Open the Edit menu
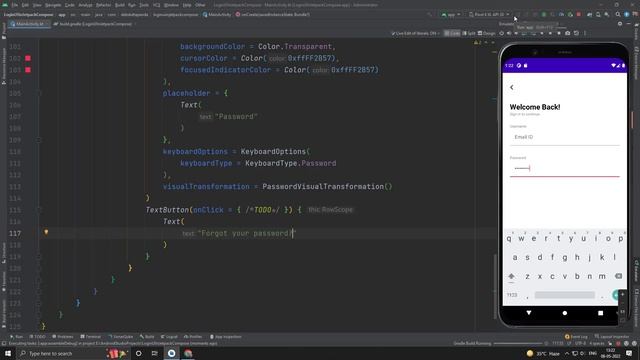640x360 pixels. 25,5
